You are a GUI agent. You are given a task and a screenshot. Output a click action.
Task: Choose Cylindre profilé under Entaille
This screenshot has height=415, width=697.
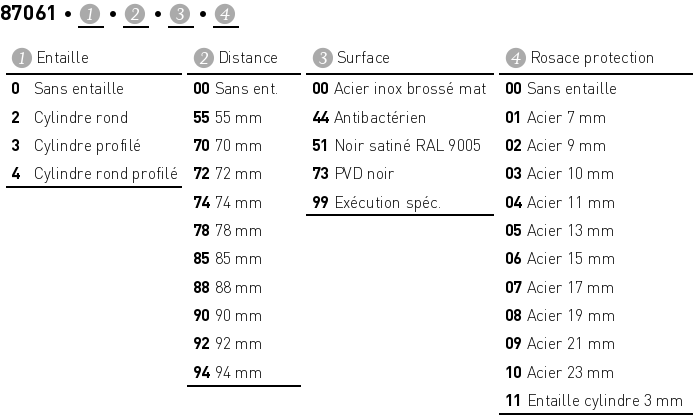(87, 145)
